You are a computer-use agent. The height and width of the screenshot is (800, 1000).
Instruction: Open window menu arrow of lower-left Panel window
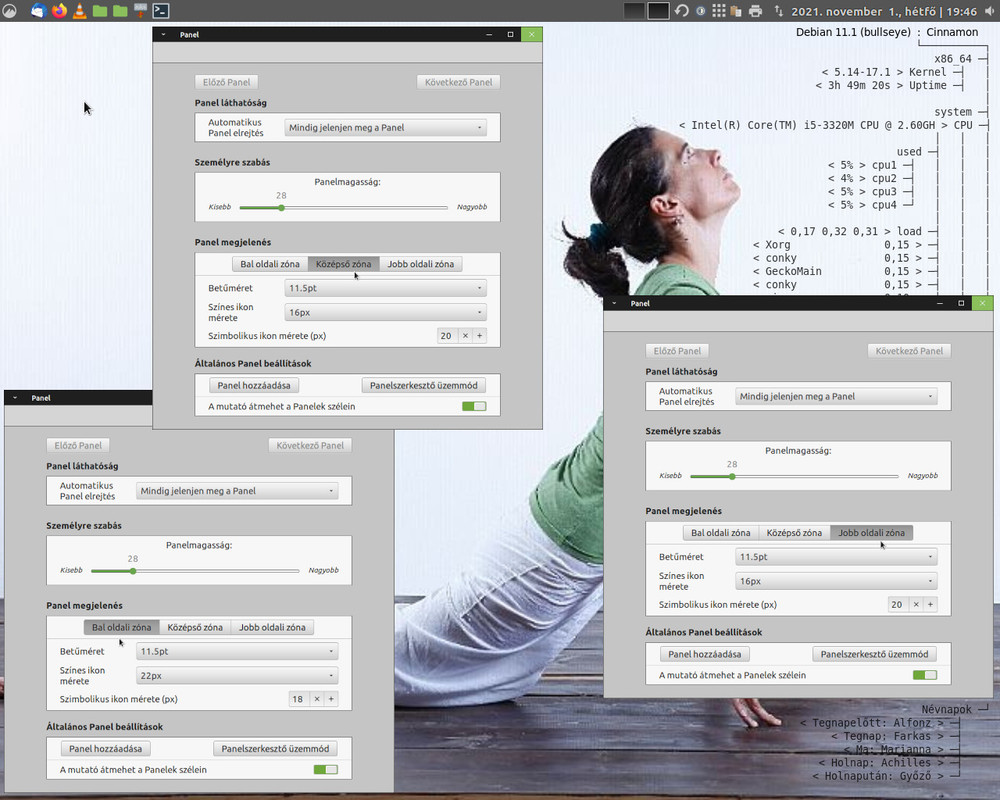15,397
